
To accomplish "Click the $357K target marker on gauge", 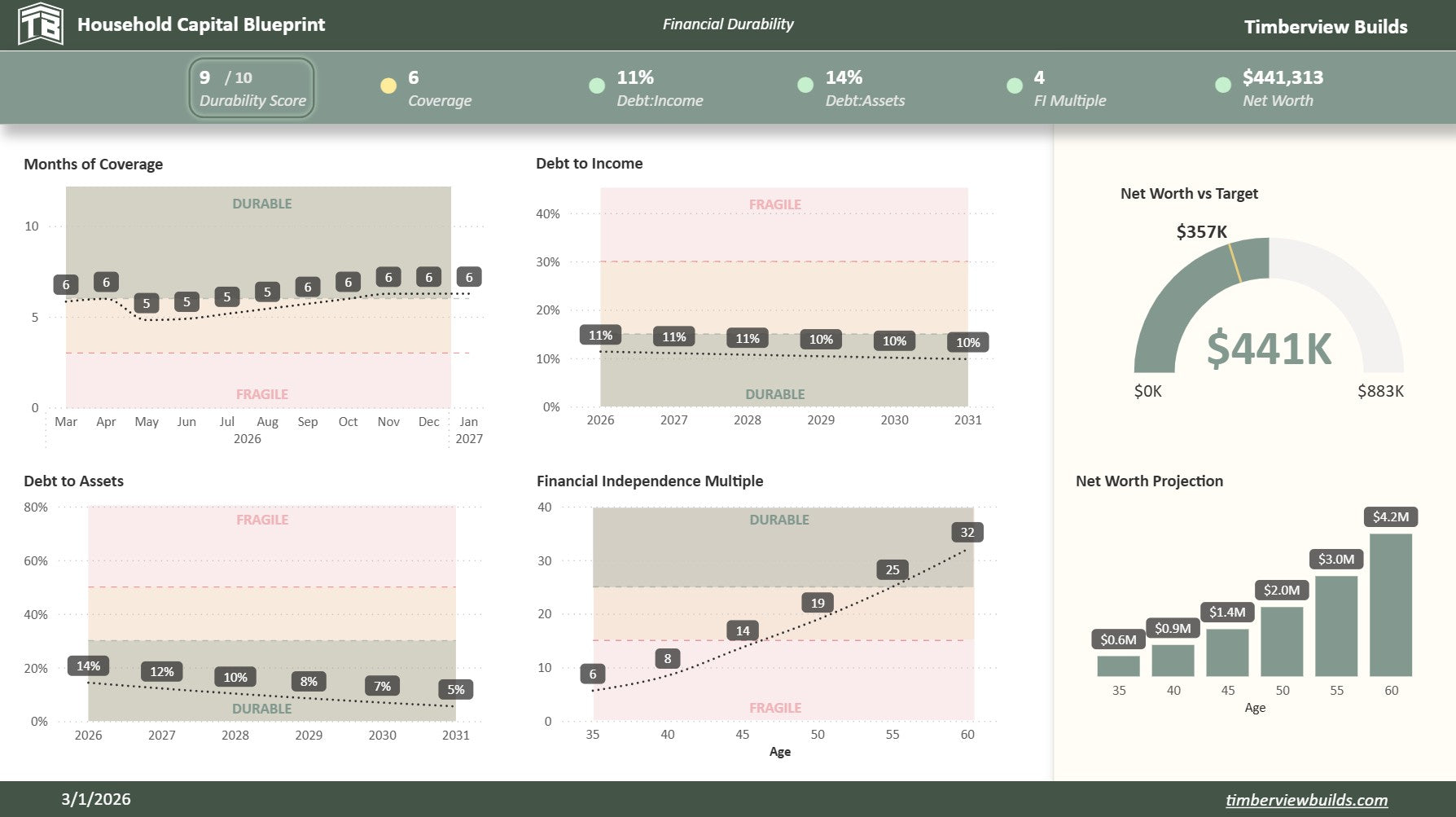I will (x=1235, y=262).
